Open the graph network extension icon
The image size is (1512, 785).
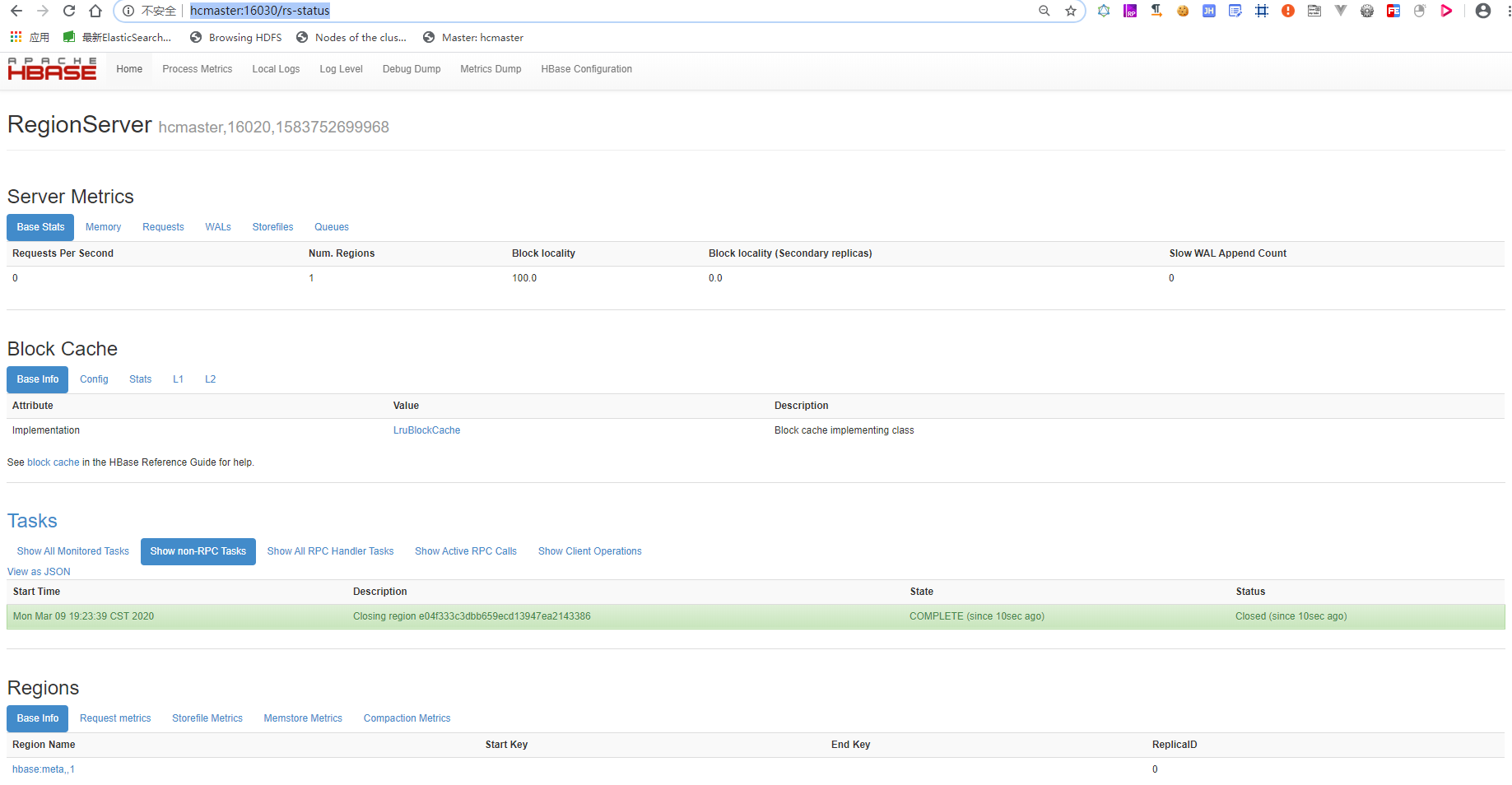[1104, 11]
